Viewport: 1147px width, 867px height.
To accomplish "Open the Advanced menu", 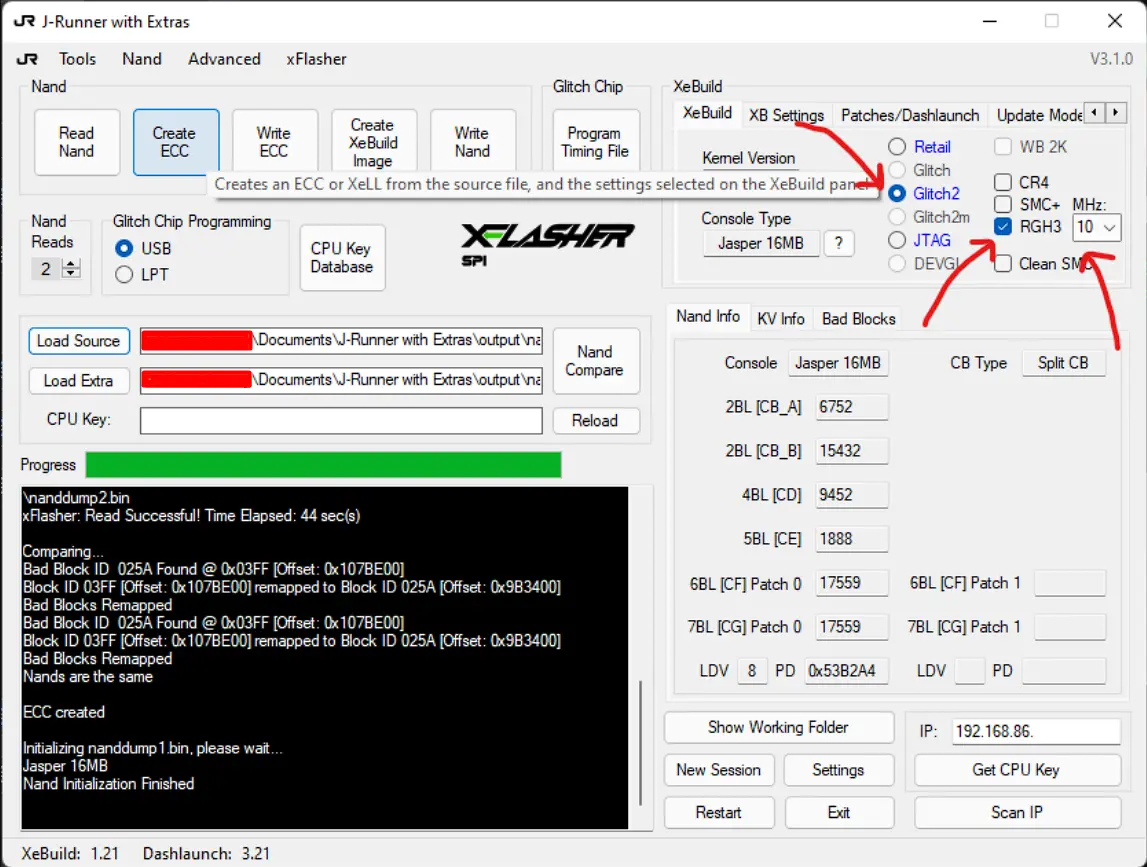I will [224, 59].
